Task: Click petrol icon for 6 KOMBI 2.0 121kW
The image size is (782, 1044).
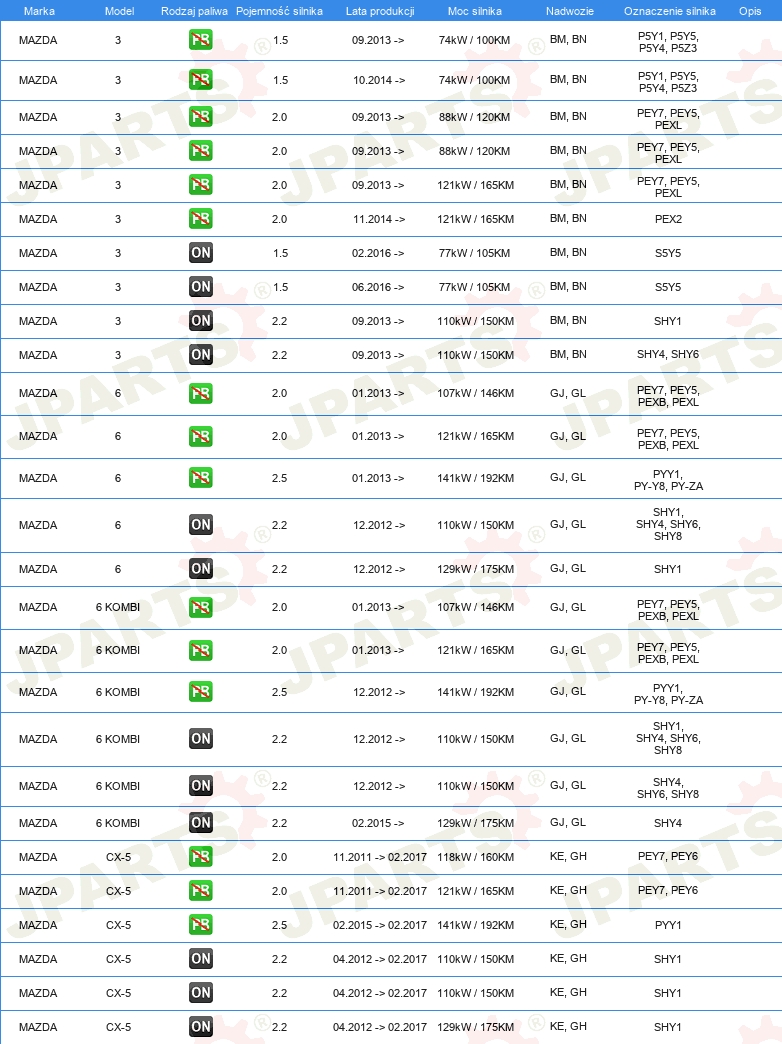Action: click(200, 650)
